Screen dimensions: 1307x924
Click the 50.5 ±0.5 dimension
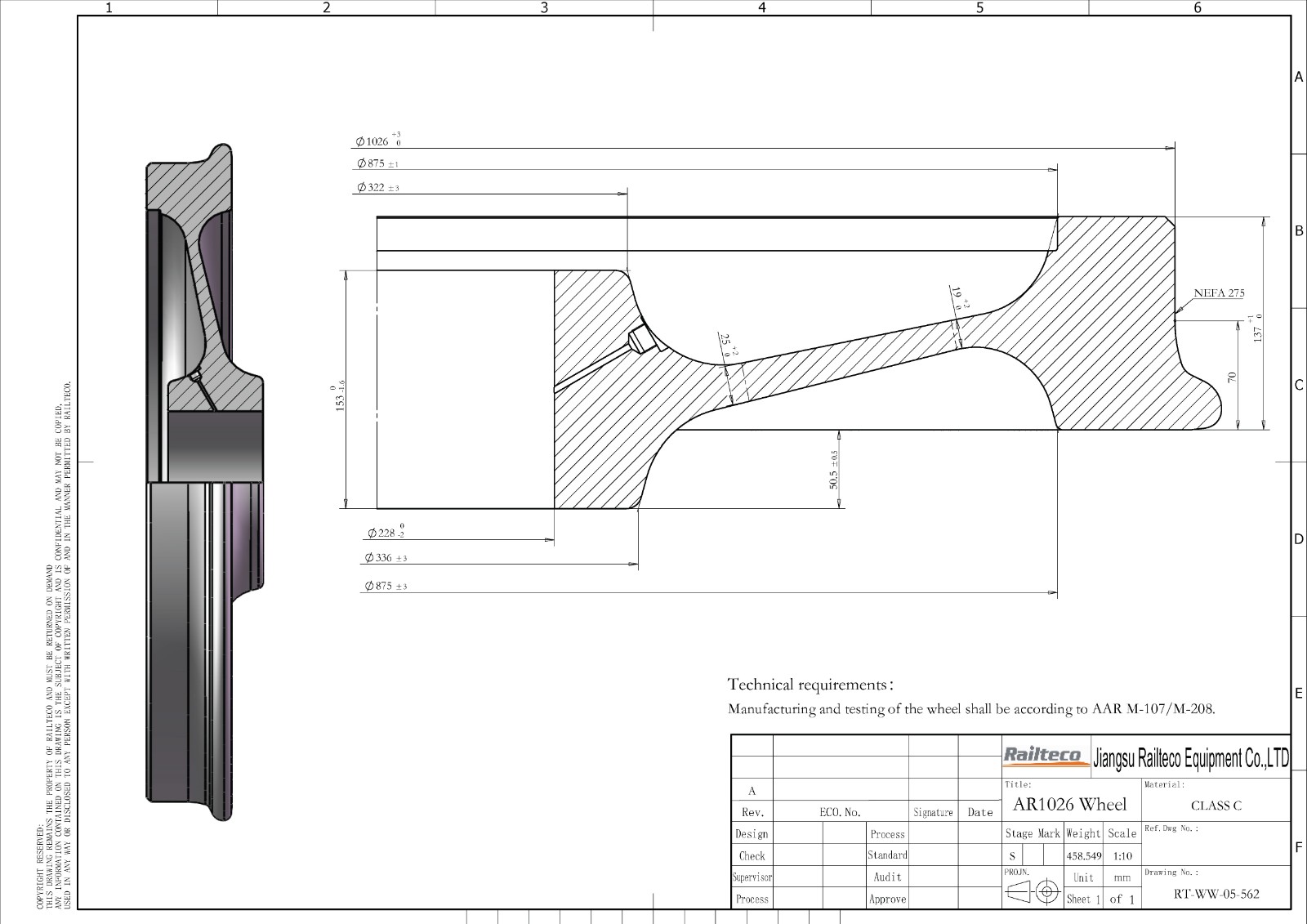pos(834,469)
